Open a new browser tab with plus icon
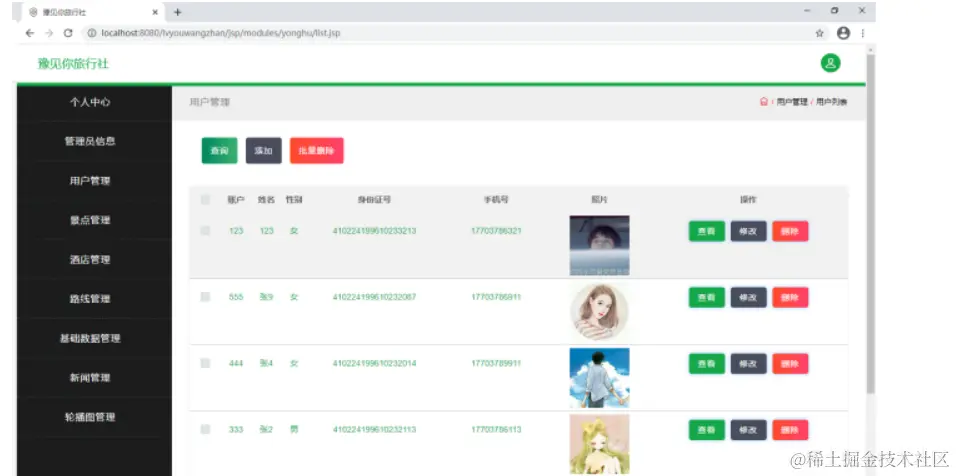Screen dimensions: 956x476 [x=177, y=12]
